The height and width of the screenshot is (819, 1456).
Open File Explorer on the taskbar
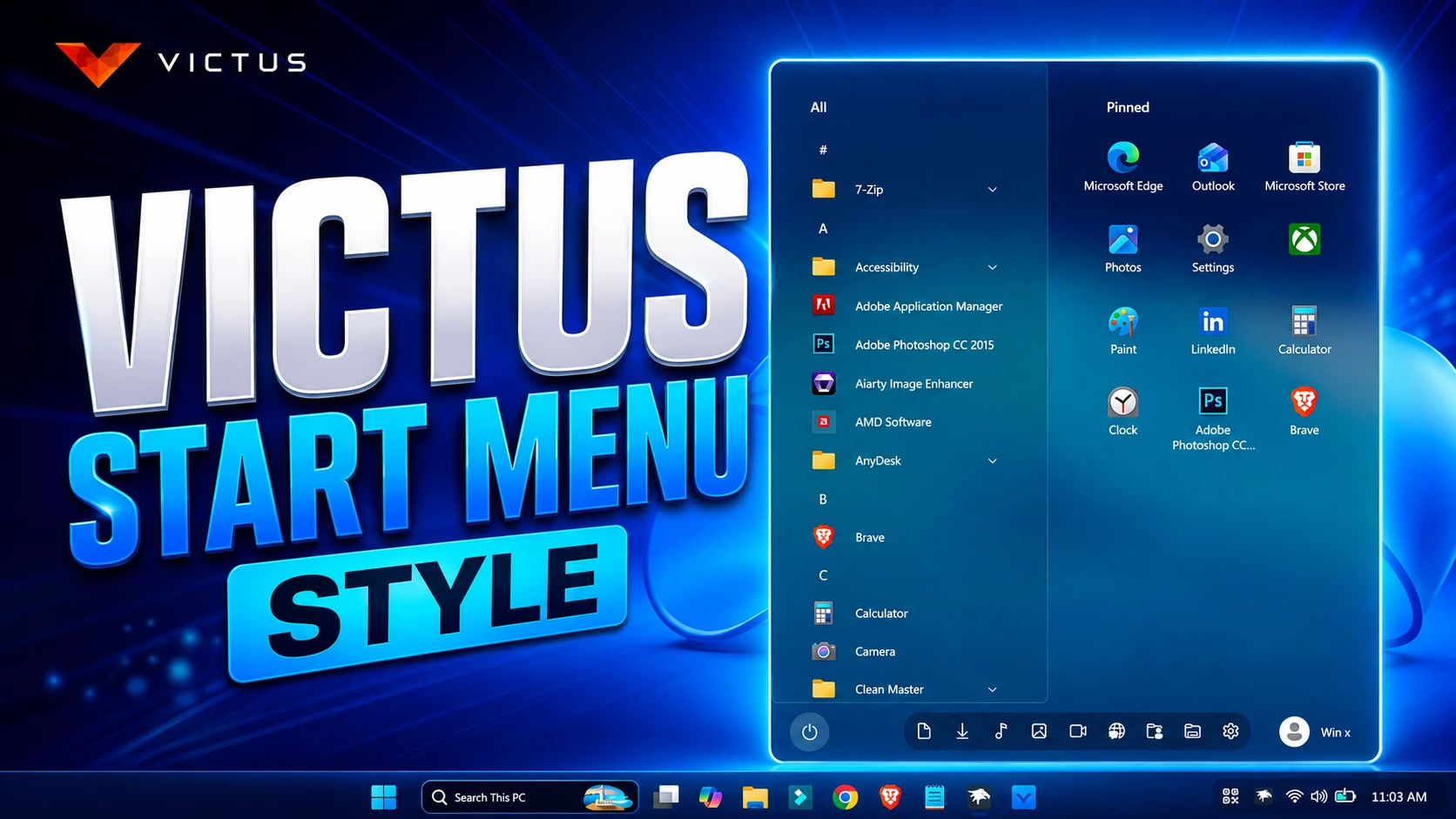(755, 796)
